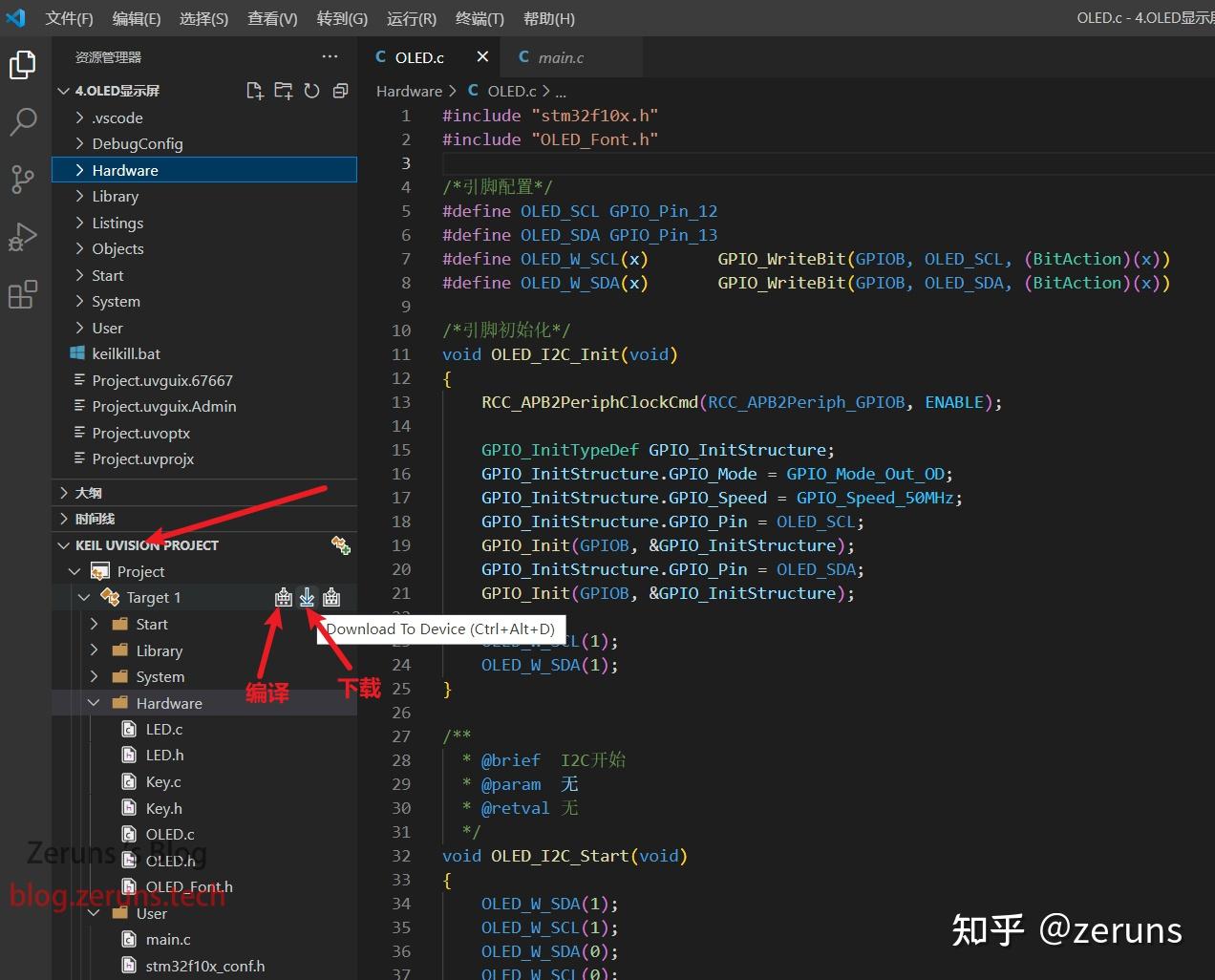Image resolution: width=1215 pixels, height=980 pixels.
Task: Open the 编辑(E) menu
Action: [137, 18]
